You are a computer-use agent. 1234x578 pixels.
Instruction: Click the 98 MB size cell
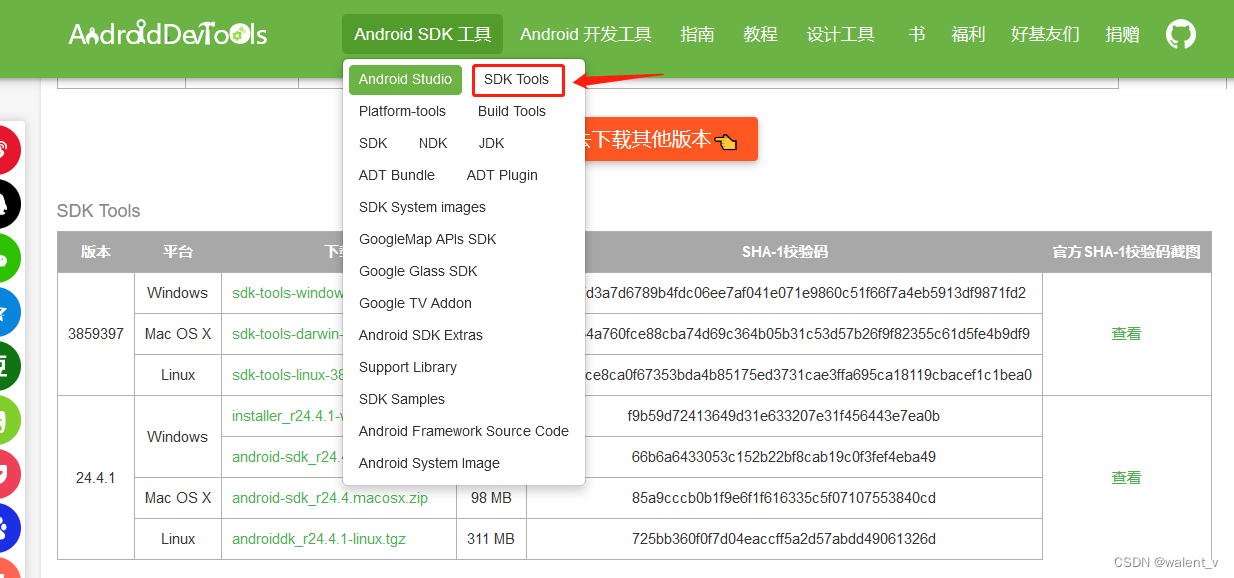(491, 498)
